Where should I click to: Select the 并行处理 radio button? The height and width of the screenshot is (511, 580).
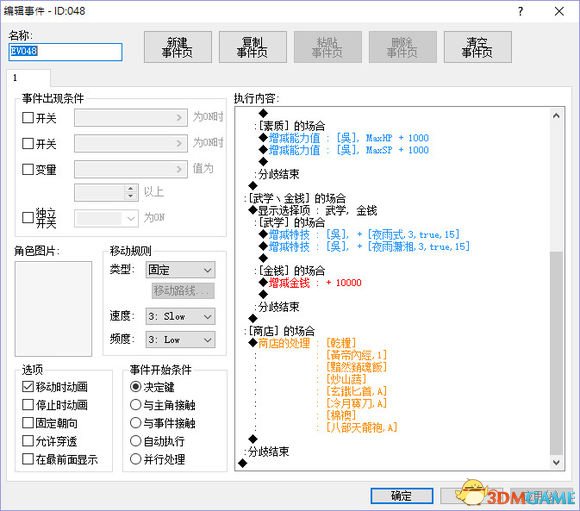click(x=136, y=459)
